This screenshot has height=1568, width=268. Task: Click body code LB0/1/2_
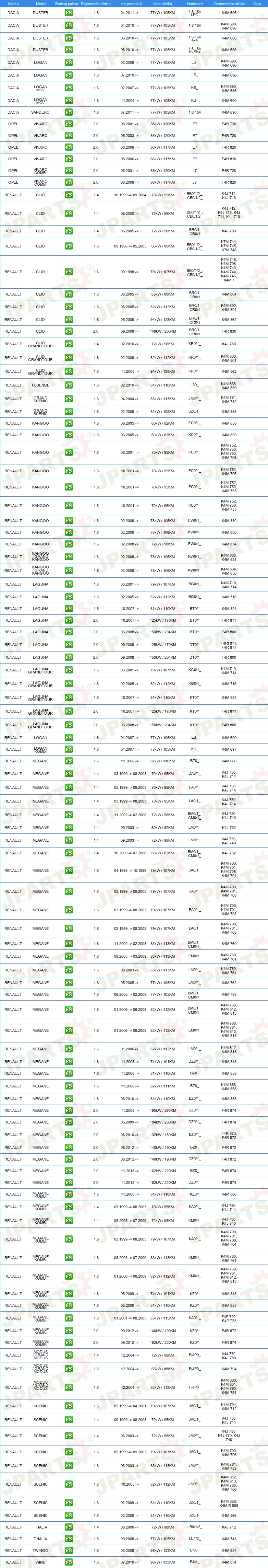[x=194, y=1527]
